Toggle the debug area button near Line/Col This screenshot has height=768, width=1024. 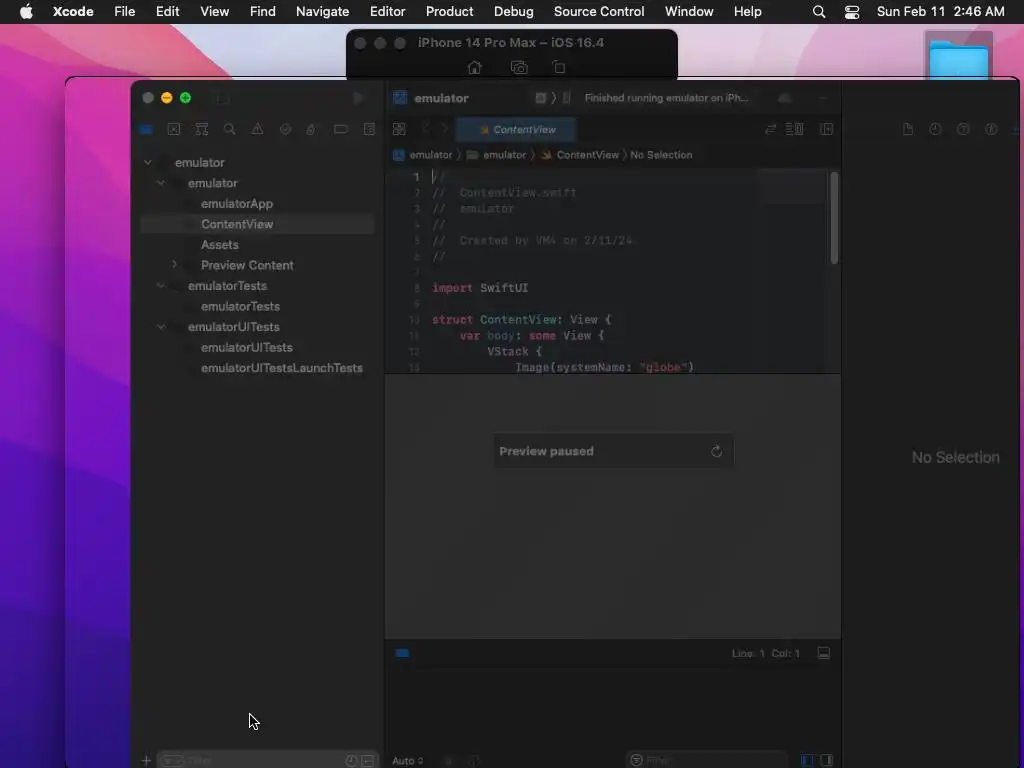pos(824,653)
